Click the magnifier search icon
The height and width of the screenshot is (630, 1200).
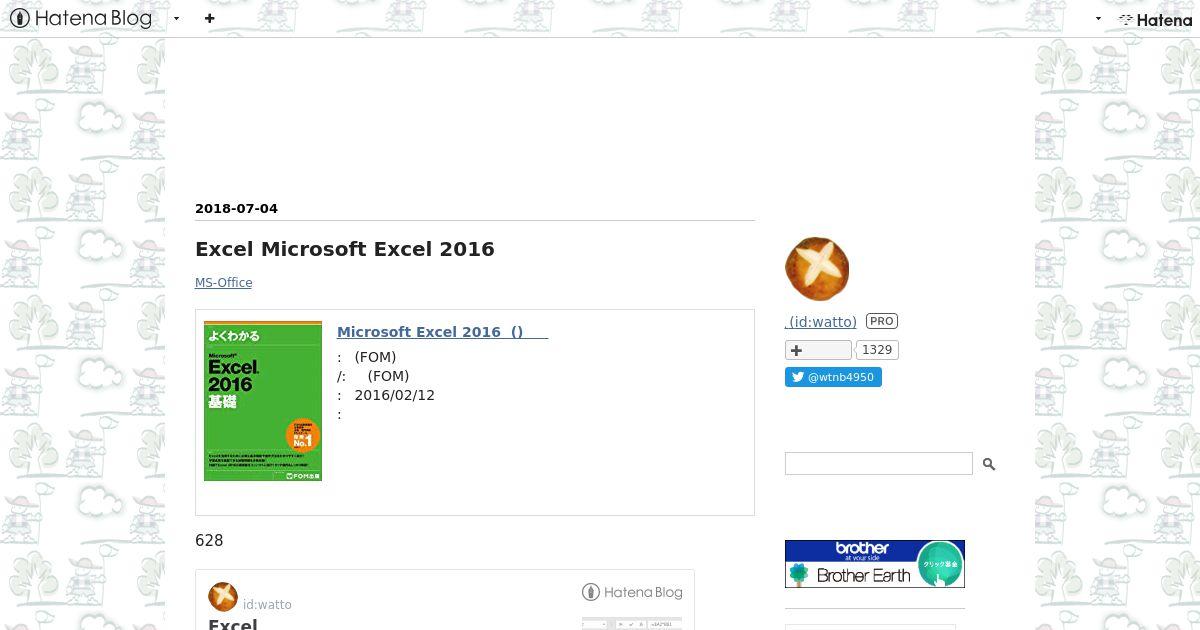(x=989, y=464)
